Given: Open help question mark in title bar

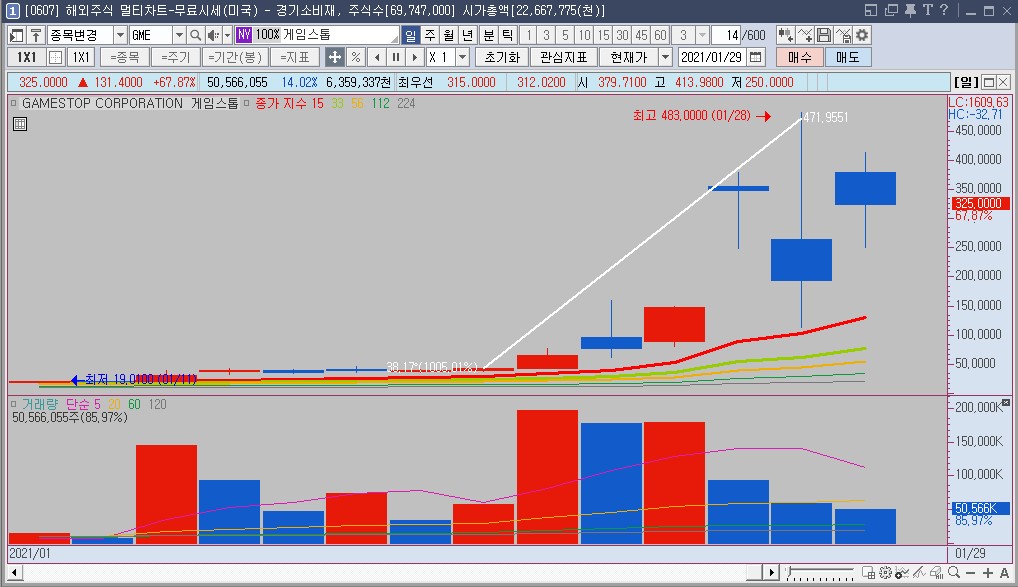Looking at the screenshot, I should 943,10.
